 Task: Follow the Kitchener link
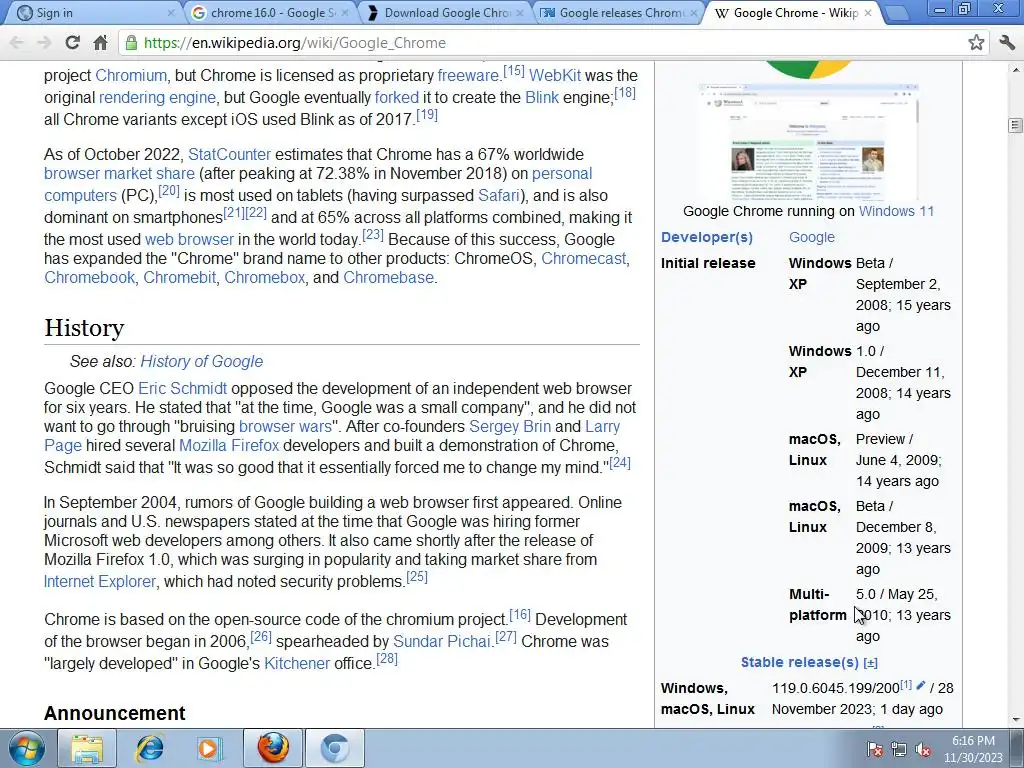297,664
